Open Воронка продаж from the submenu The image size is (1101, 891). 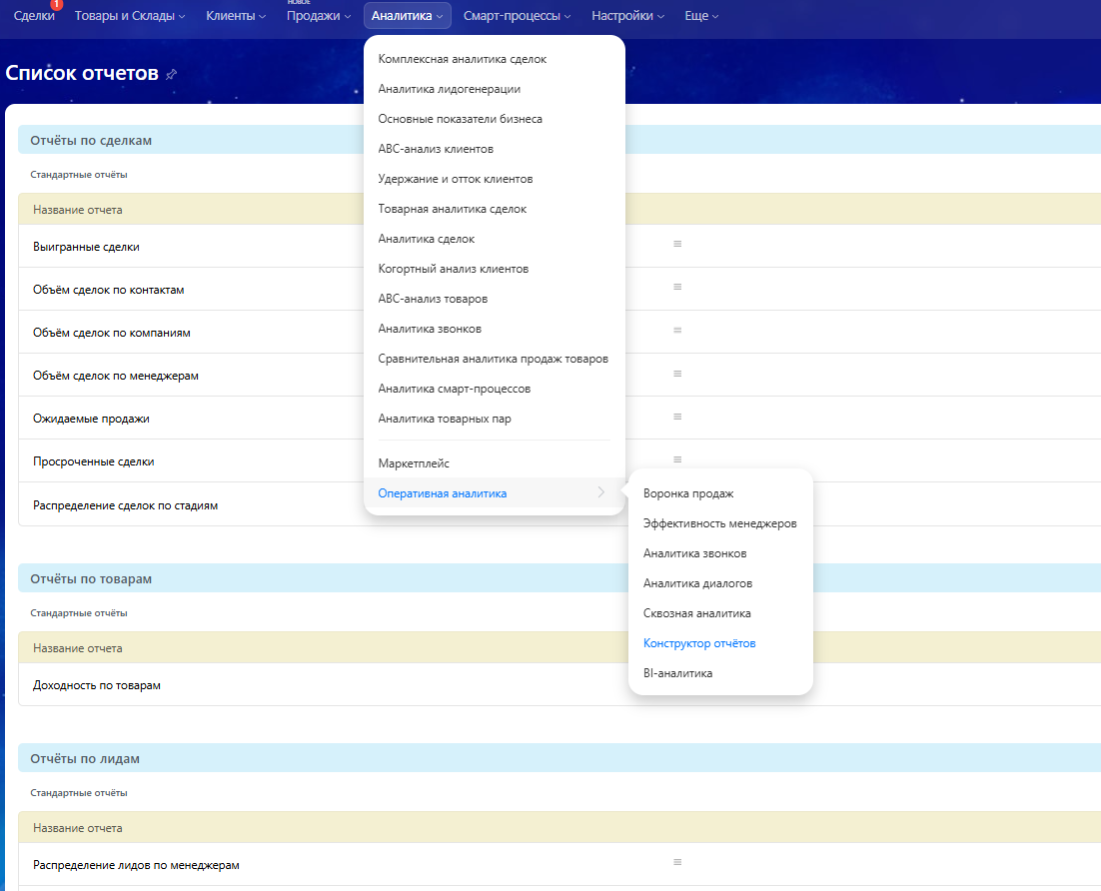688,493
